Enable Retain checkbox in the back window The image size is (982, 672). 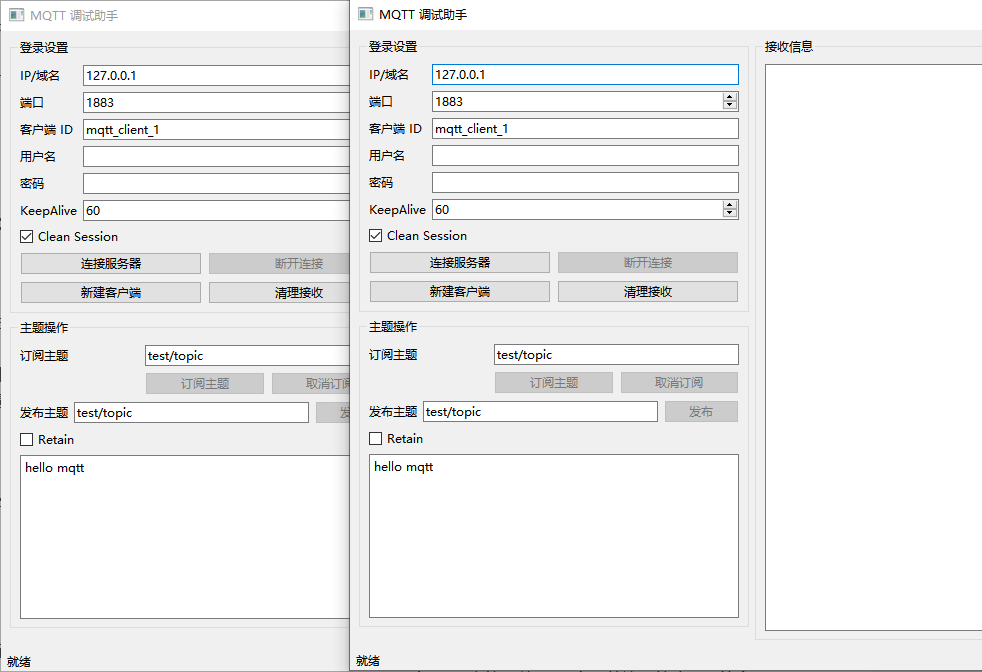26,440
